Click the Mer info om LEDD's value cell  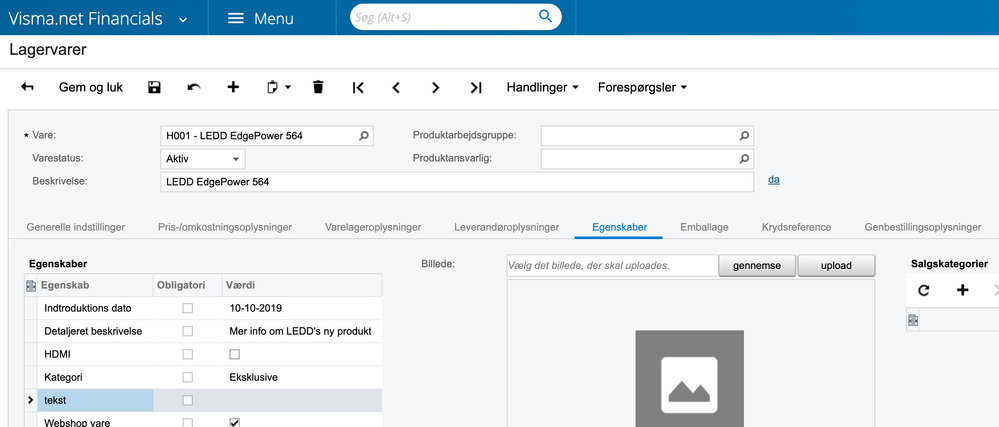pos(300,331)
